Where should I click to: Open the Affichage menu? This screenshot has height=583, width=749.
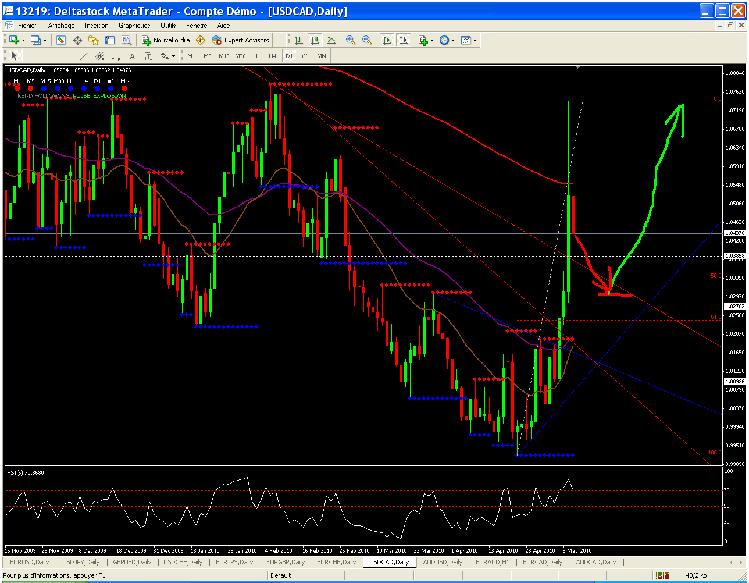tap(61, 25)
